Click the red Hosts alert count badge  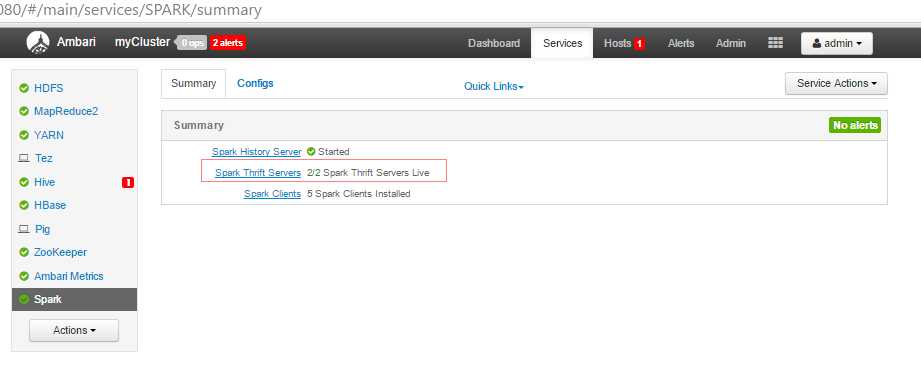point(639,43)
